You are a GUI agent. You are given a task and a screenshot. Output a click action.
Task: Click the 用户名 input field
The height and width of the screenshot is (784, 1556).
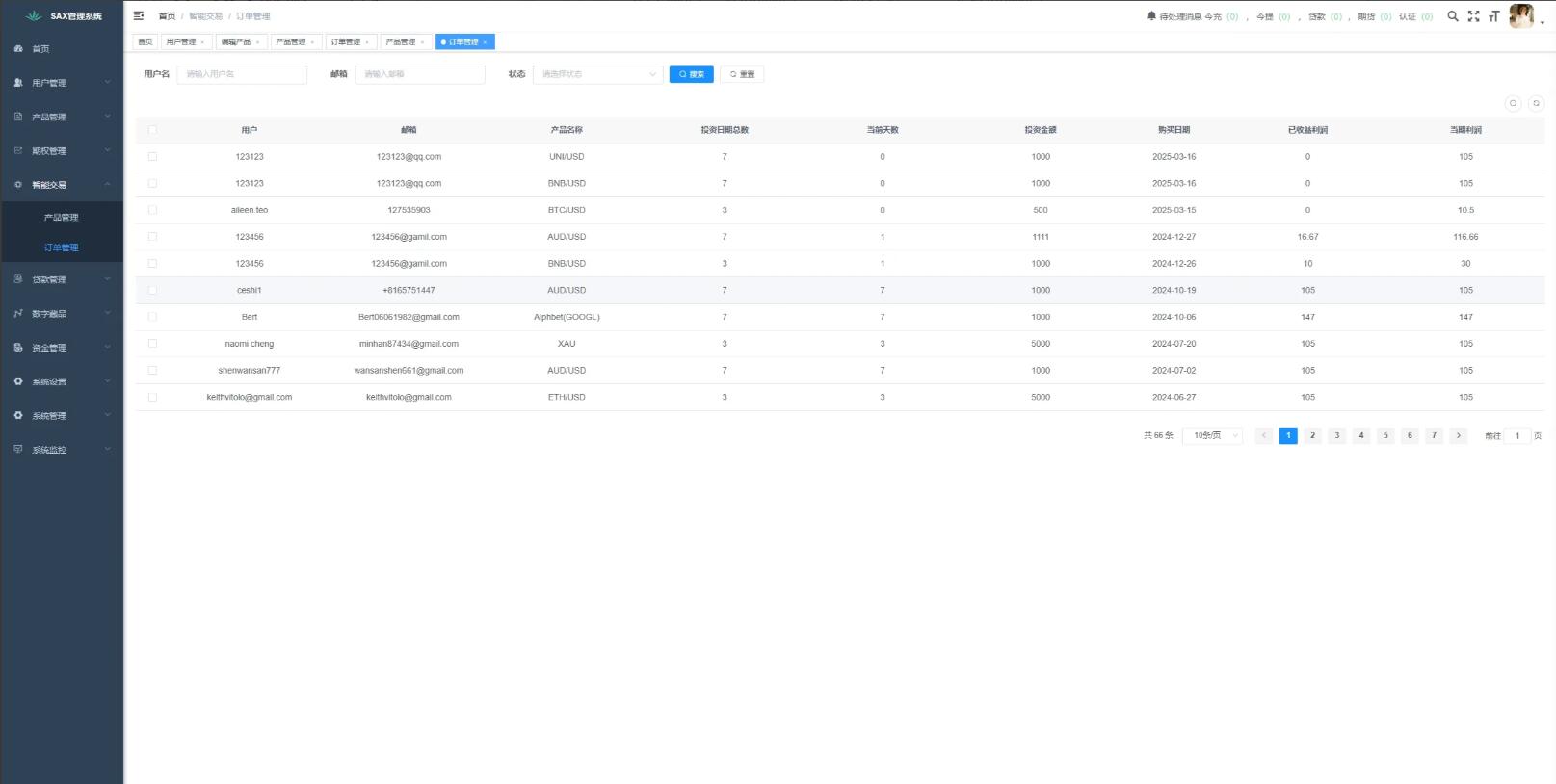(241, 74)
